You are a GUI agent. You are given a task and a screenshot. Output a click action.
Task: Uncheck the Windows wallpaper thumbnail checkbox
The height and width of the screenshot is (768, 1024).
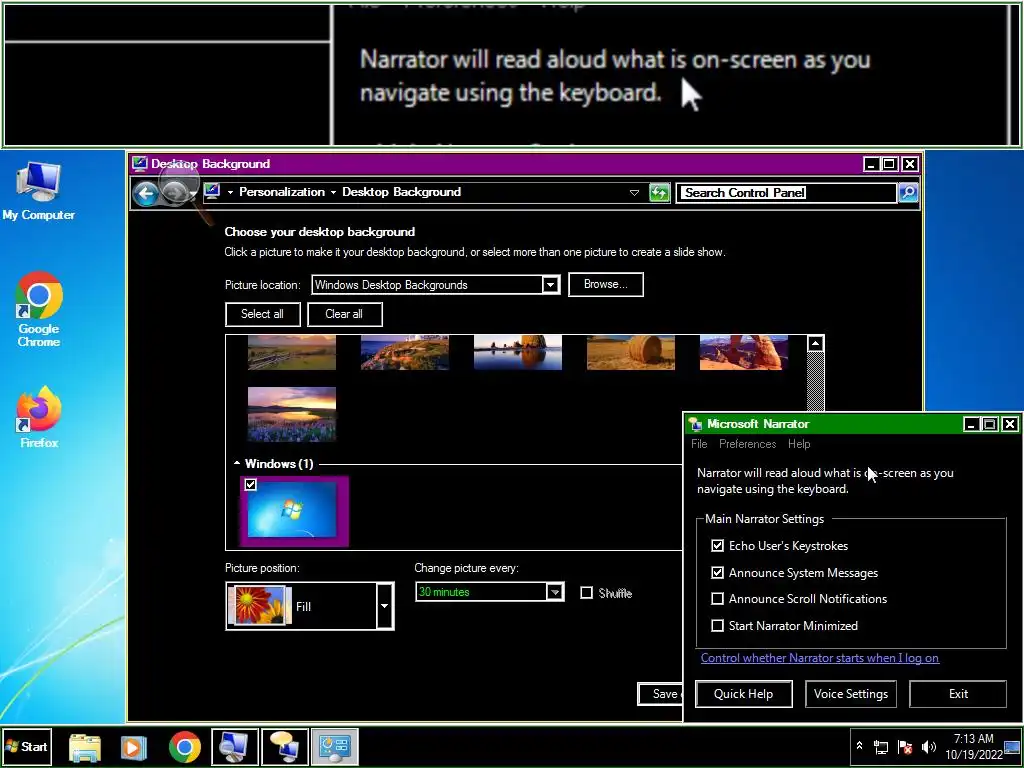[x=251, y=485]
